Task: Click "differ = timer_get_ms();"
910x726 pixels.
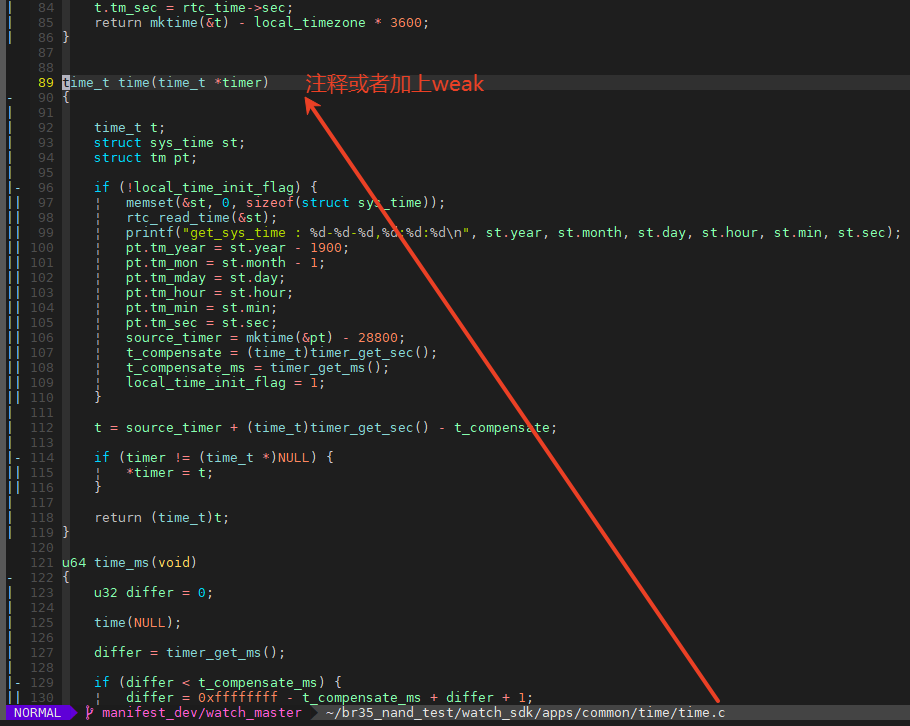Action: point(190,653)
